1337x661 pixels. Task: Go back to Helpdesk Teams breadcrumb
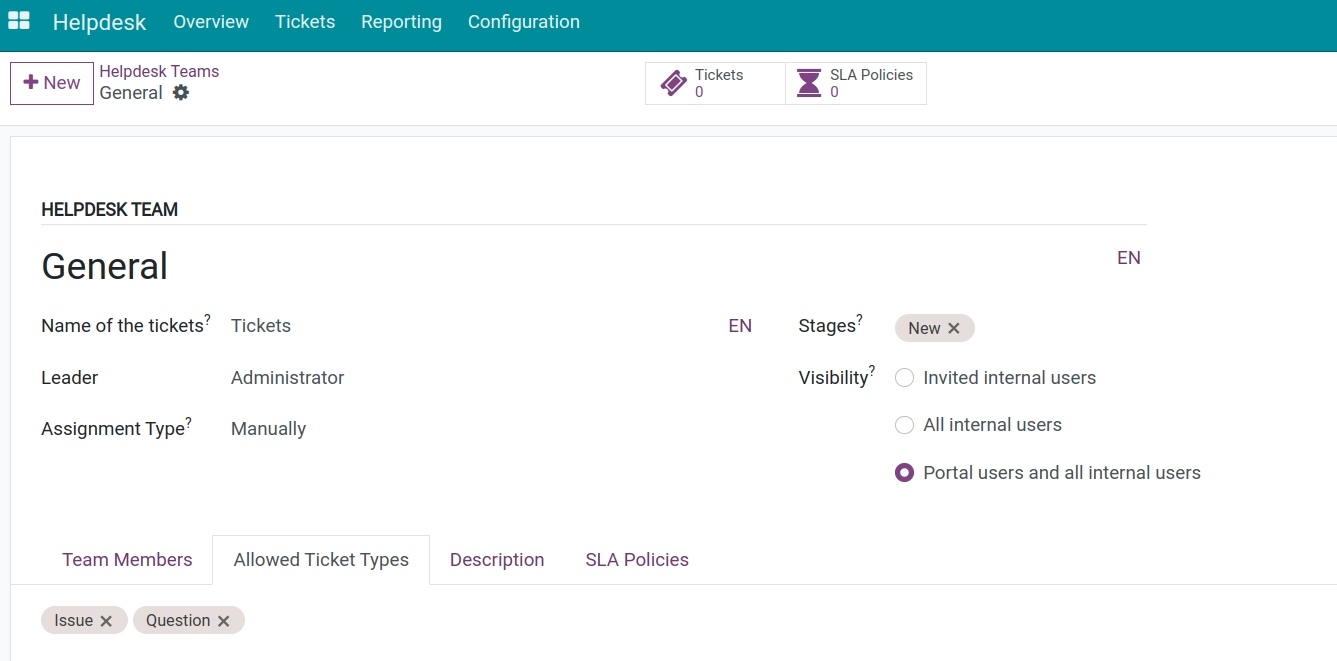pyautogui.click(x=159, y=72)
